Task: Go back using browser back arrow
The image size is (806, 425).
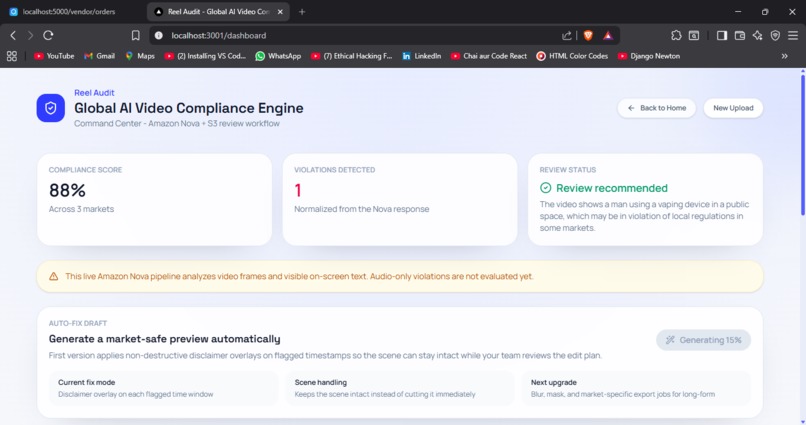Action: pos(13,35)
